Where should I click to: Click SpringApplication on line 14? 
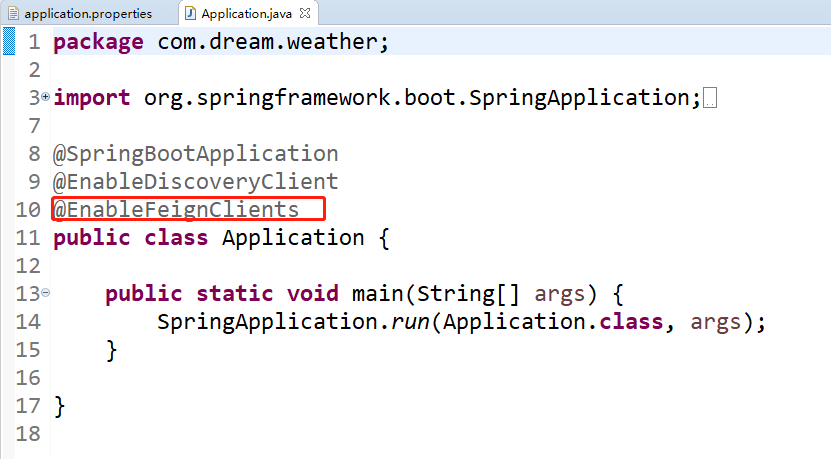click(267, 322)
